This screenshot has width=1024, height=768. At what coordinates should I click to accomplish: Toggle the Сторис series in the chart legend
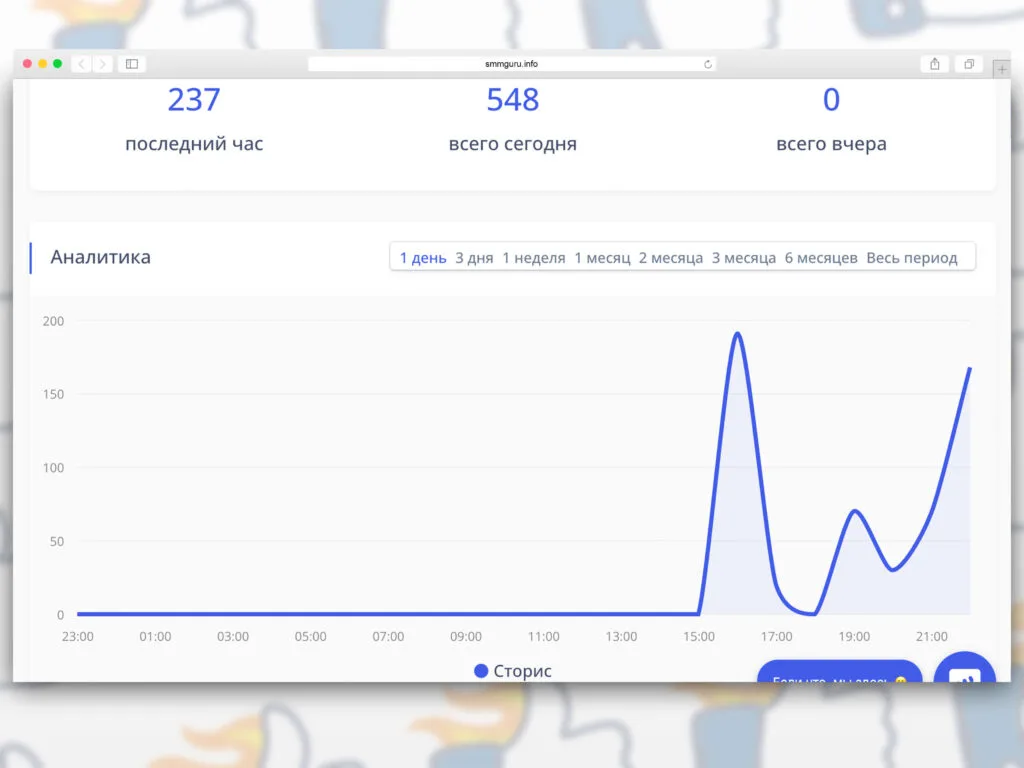(x=513, y=671)
